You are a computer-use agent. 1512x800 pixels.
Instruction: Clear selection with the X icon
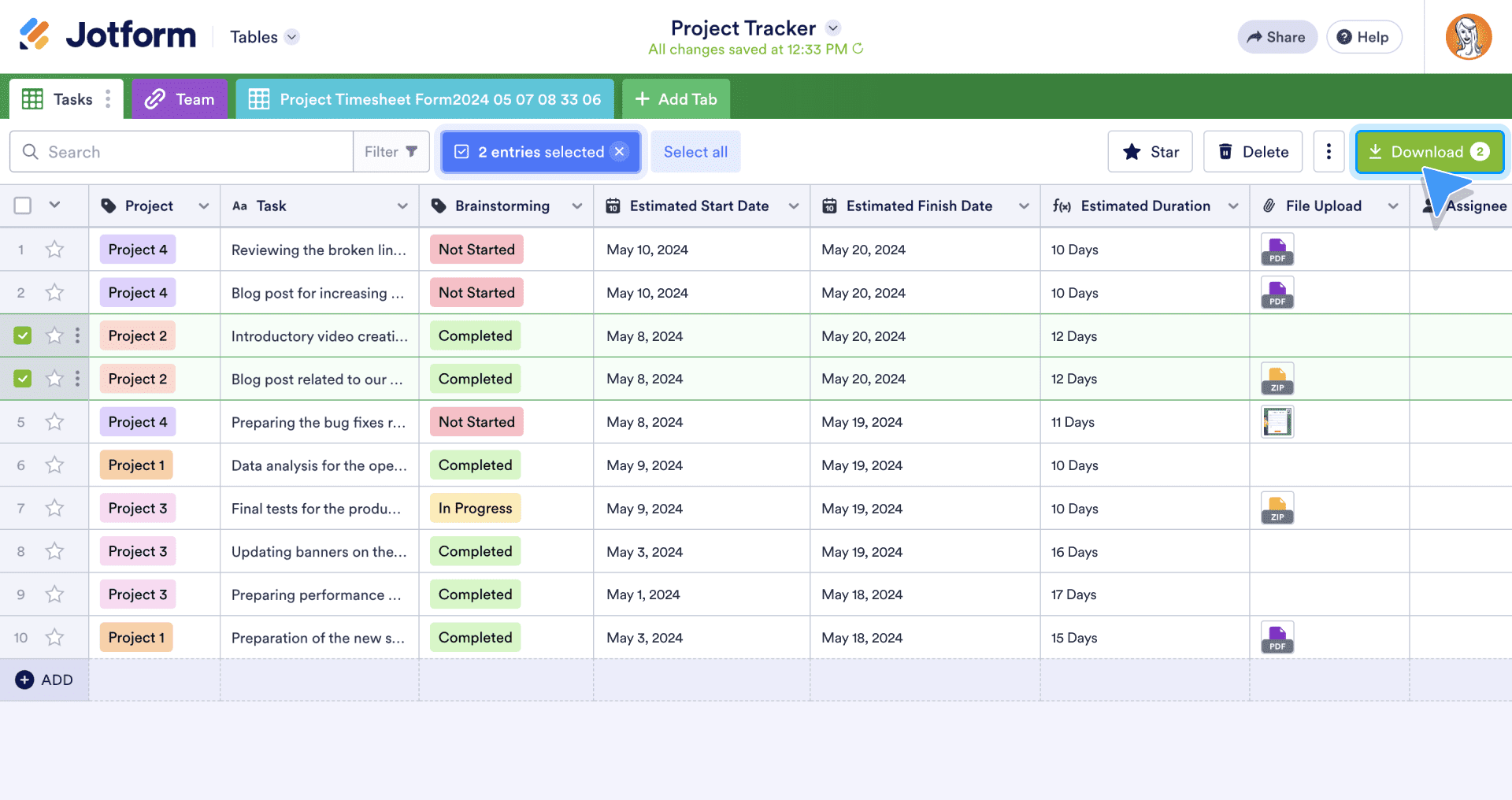[620, 152]
